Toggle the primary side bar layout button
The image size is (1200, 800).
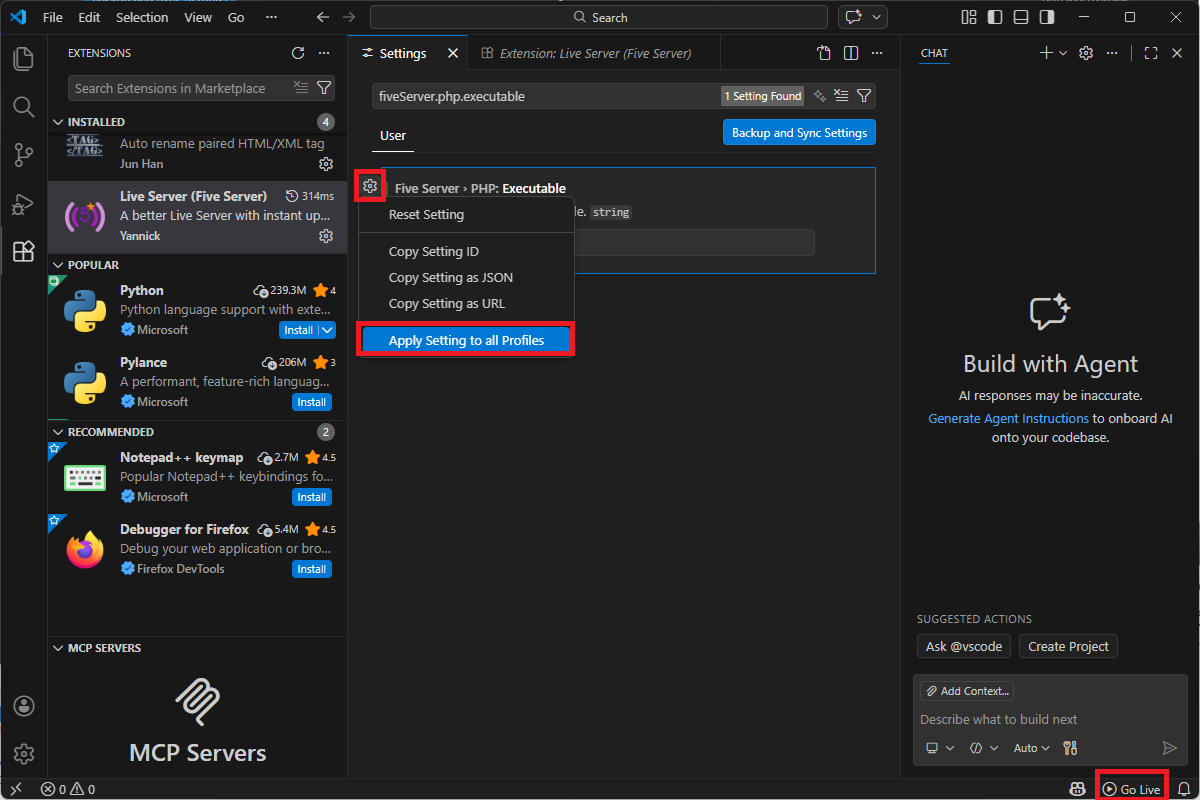point(995,17)
